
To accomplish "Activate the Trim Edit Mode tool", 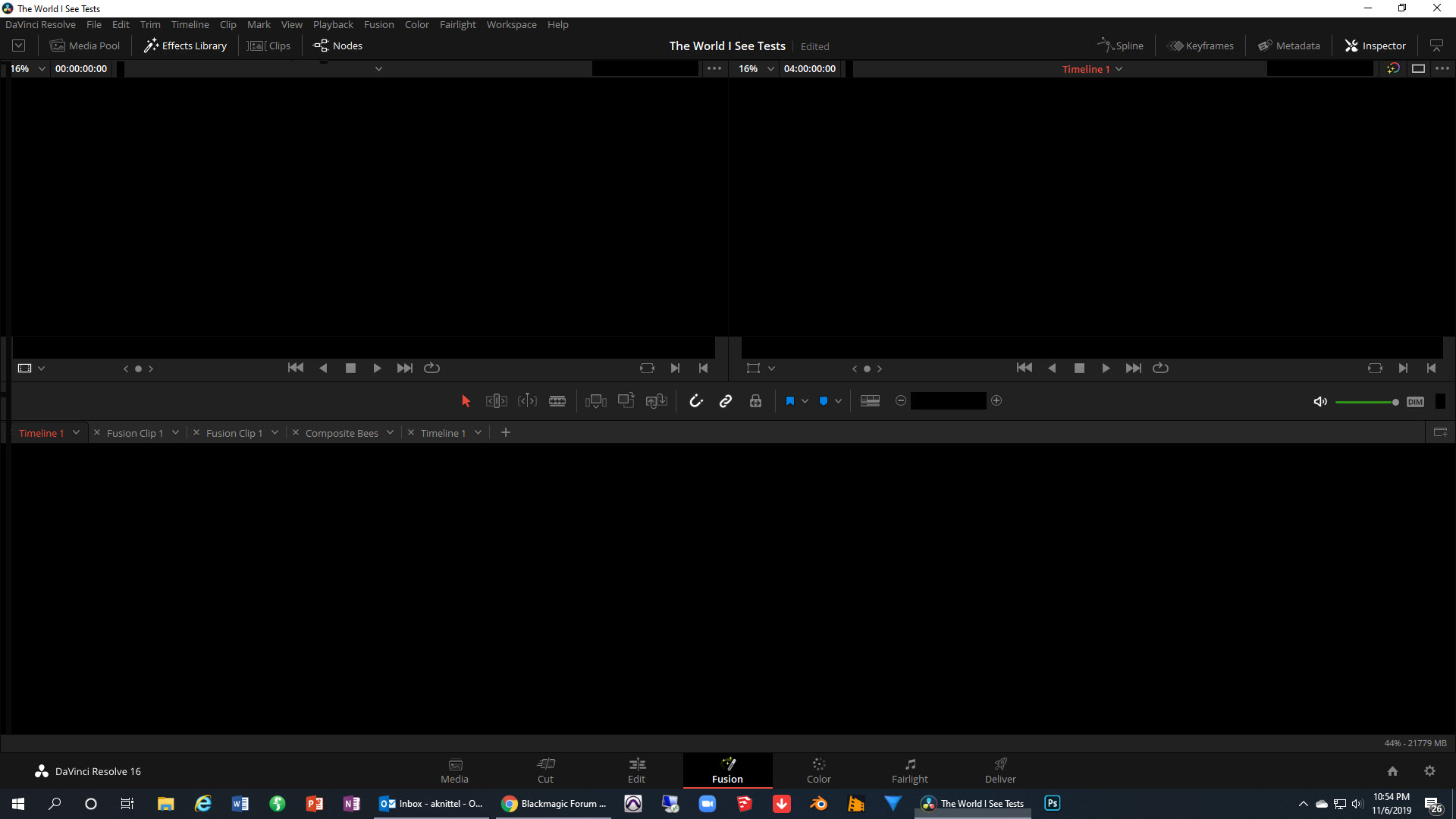I will tap(497, 401).
